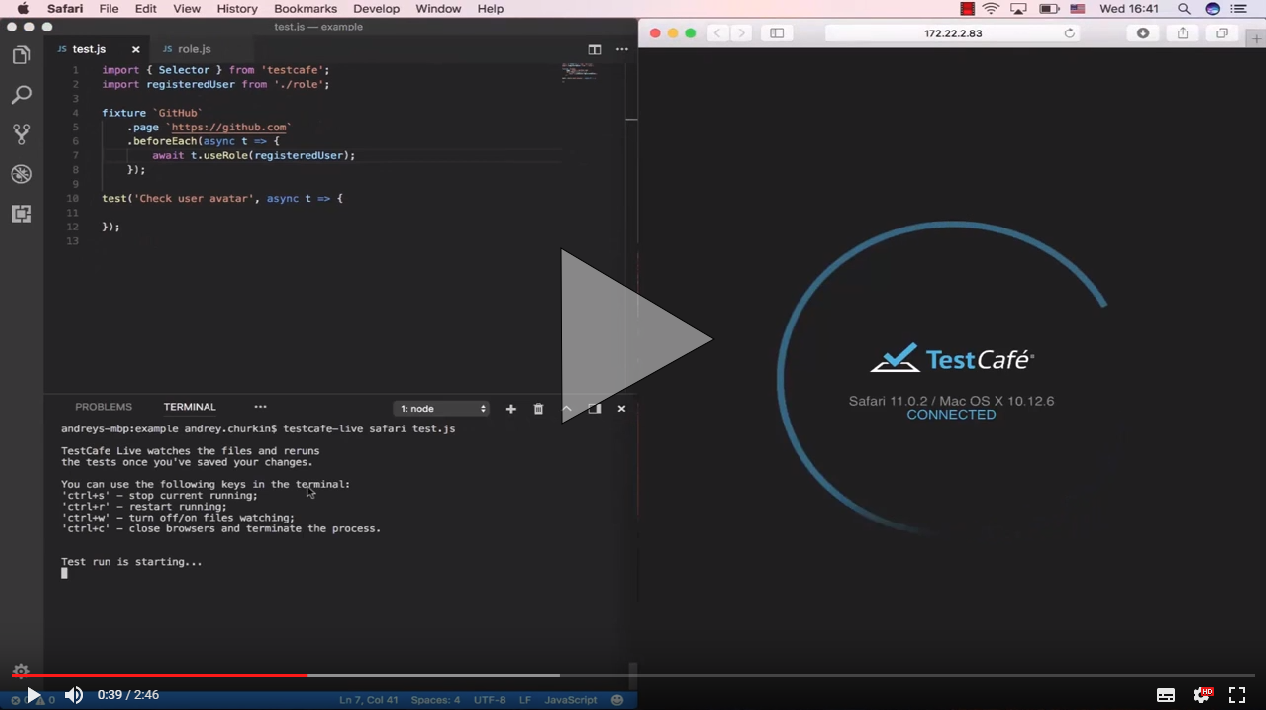Viewport: 1266px width, 710px height.
Task: Toggle video captions on
Action: pyautogui.click(x=1165, y=694)
